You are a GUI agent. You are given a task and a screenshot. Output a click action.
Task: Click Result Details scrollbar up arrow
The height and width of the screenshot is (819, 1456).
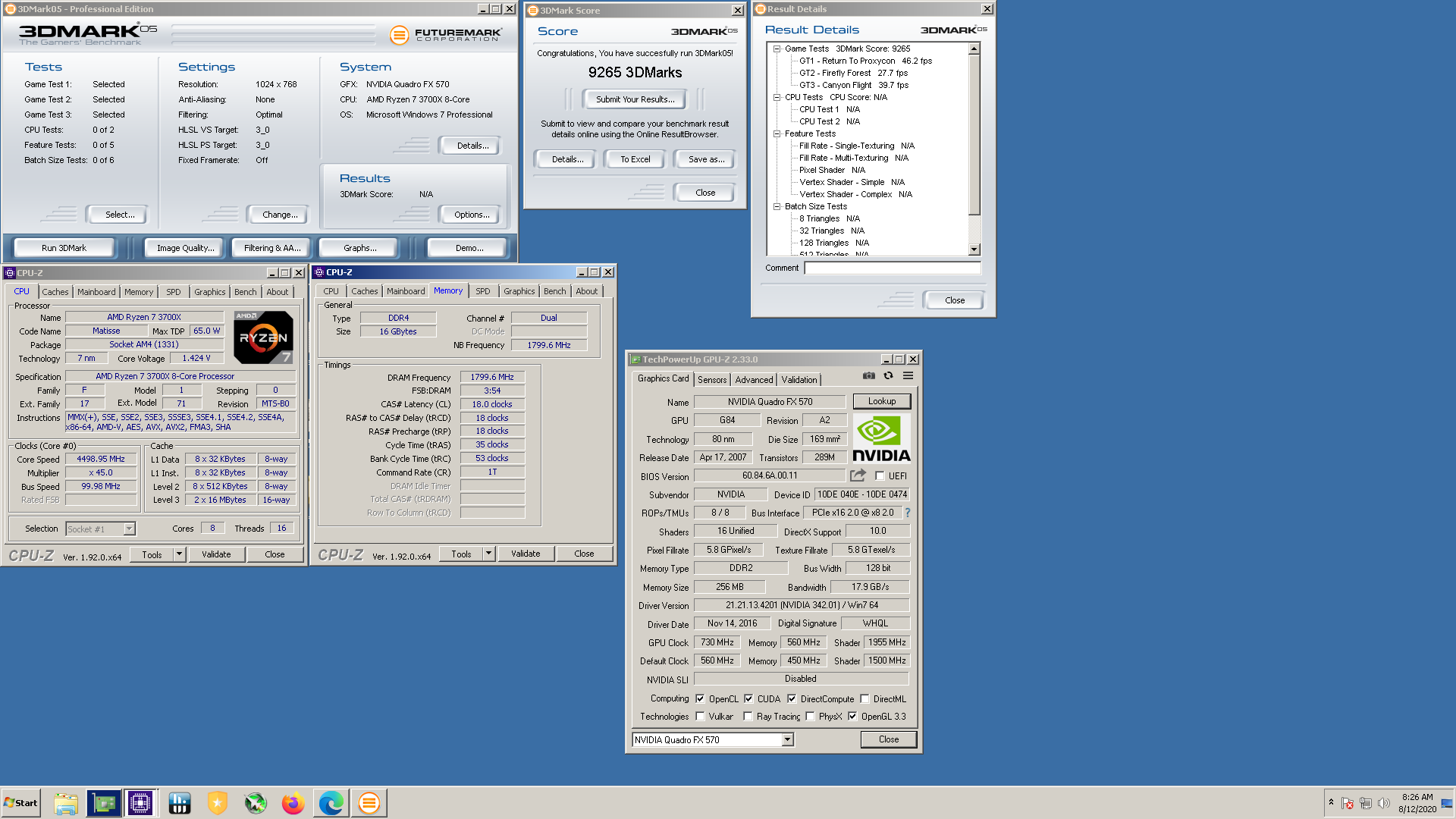tap(974, 49)
